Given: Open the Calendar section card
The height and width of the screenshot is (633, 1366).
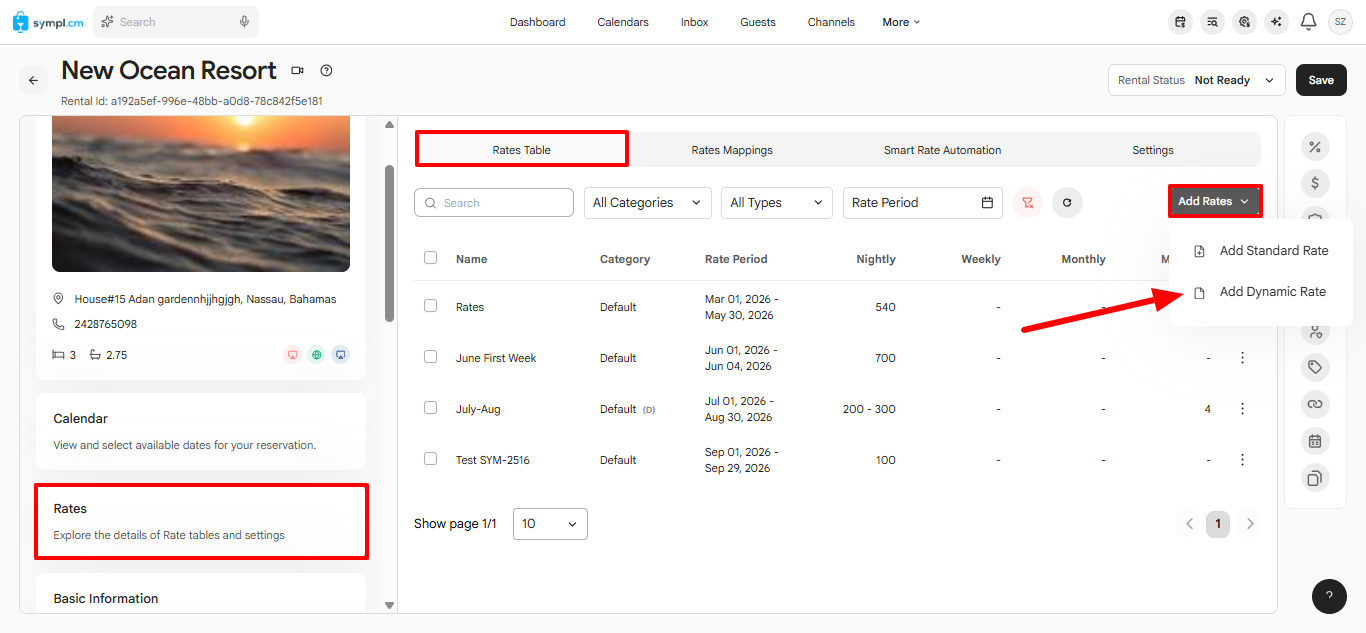Looking at the screenshot, I should pyautogui.click(x=201, y=431).
